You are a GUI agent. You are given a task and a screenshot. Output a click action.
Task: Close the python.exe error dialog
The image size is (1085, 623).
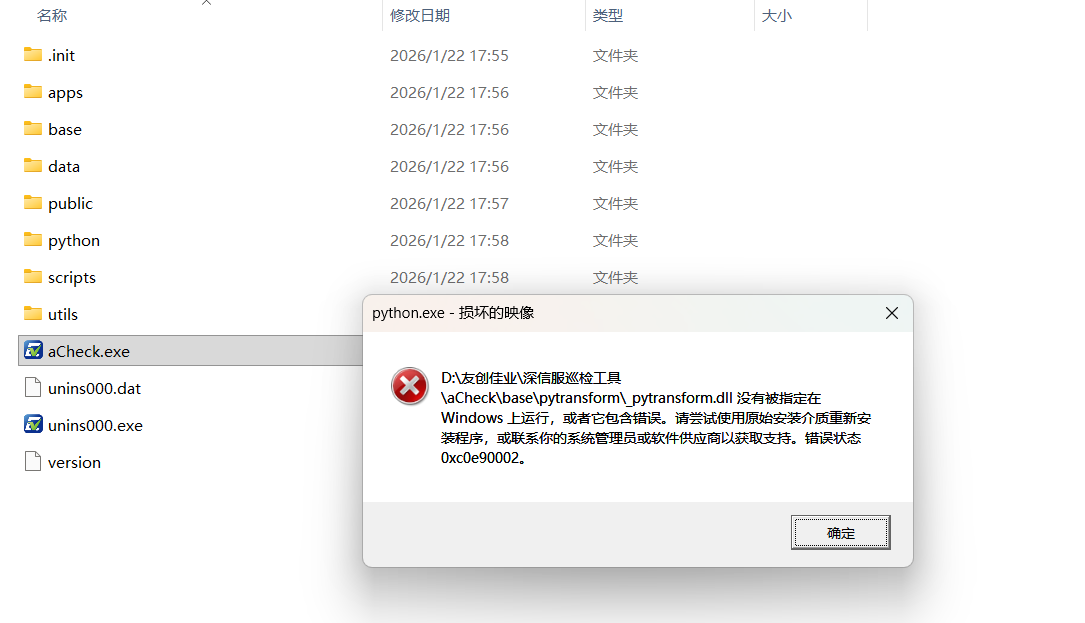click(x=892, y=313)
